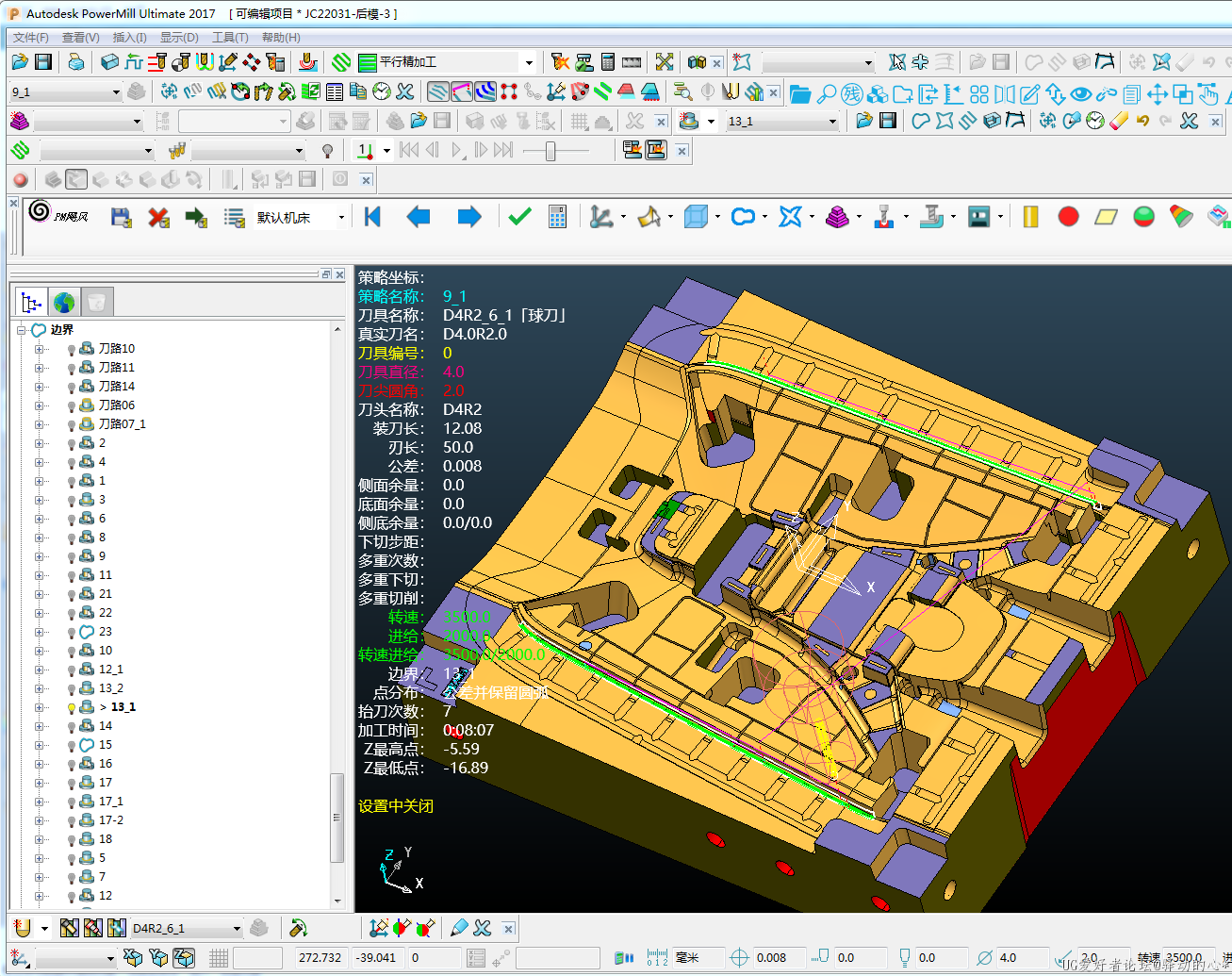The height and width of the screenshot is (976, 1232).
Task: Click the eraser icon in boundary toolbar
Action: coord(1119,121)
